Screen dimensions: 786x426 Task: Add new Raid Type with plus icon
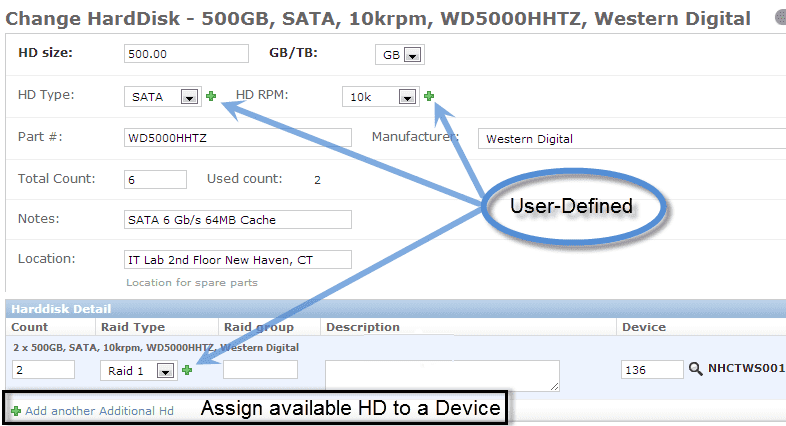(x=187, y=370)
